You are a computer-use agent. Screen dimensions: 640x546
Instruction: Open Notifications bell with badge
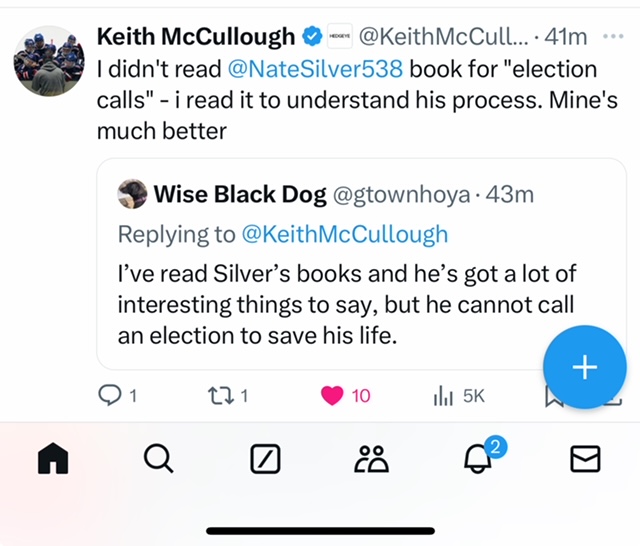coord(478,458)
